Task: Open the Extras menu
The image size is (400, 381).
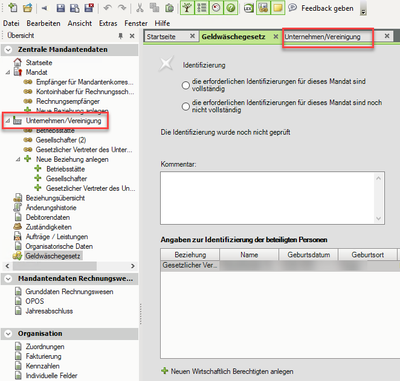Action: tap(108, 23)
